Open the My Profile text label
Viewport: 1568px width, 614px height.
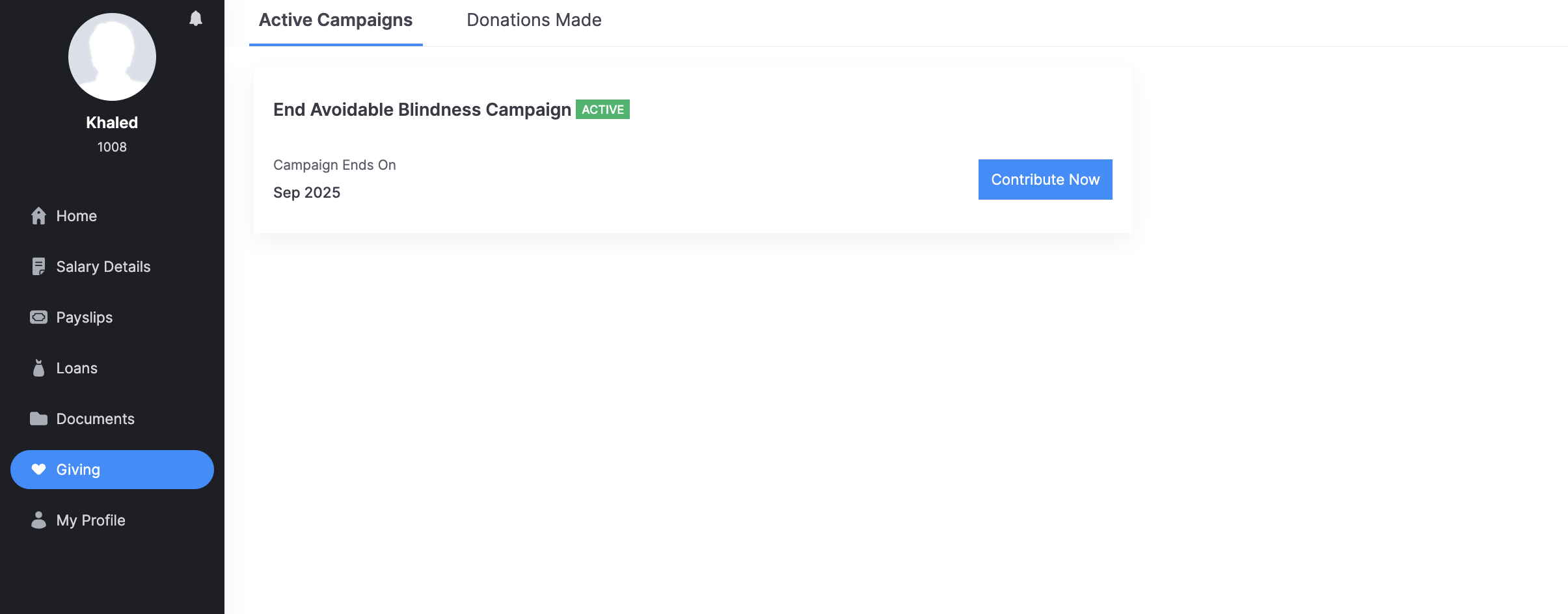pos(91,520)
